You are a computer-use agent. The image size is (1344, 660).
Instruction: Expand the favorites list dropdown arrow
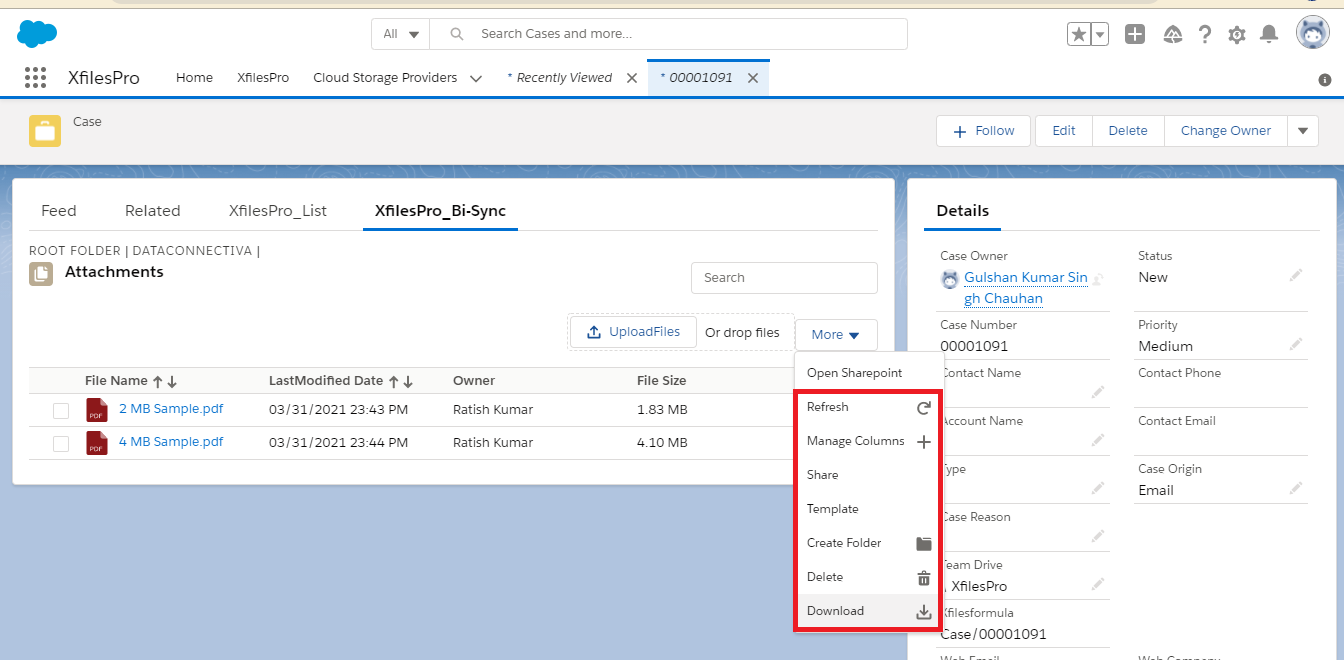(1100, 34)
